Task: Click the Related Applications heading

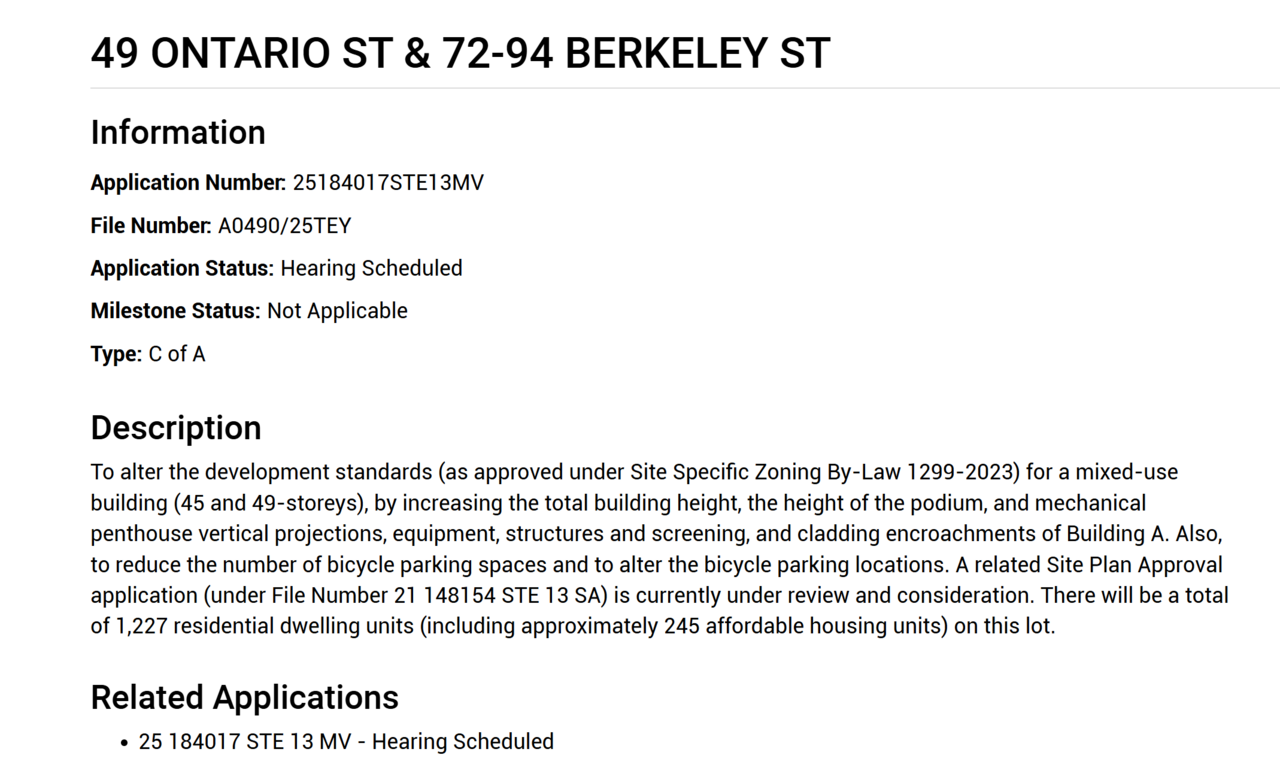Action: (x=244, y=697)
